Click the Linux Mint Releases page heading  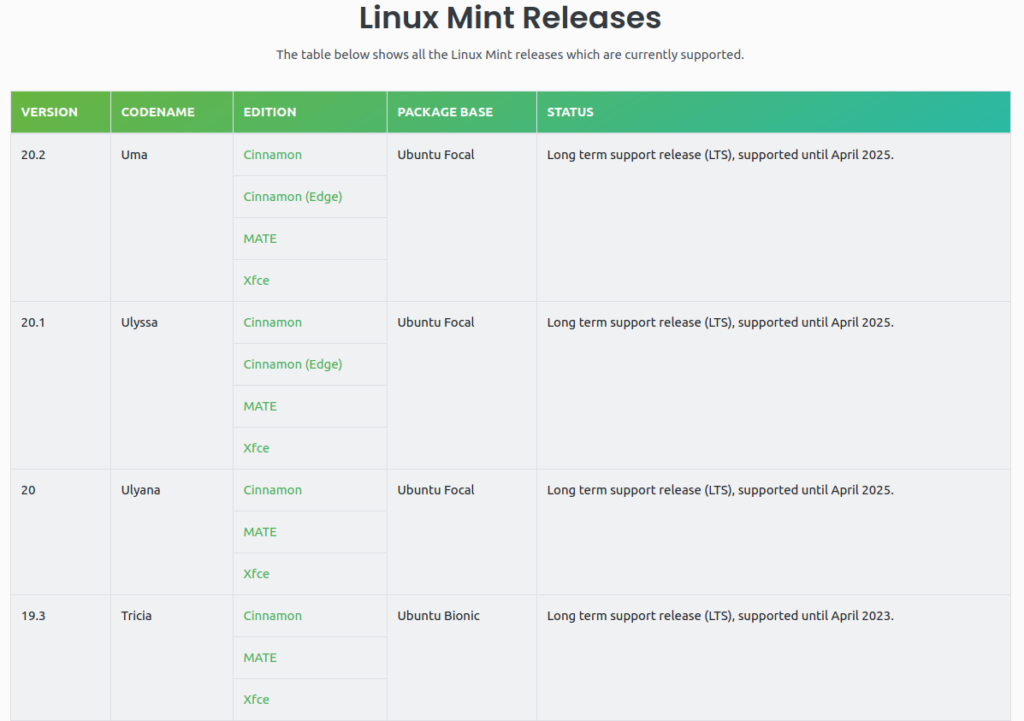pyautogui.click(x=510, y=18)
